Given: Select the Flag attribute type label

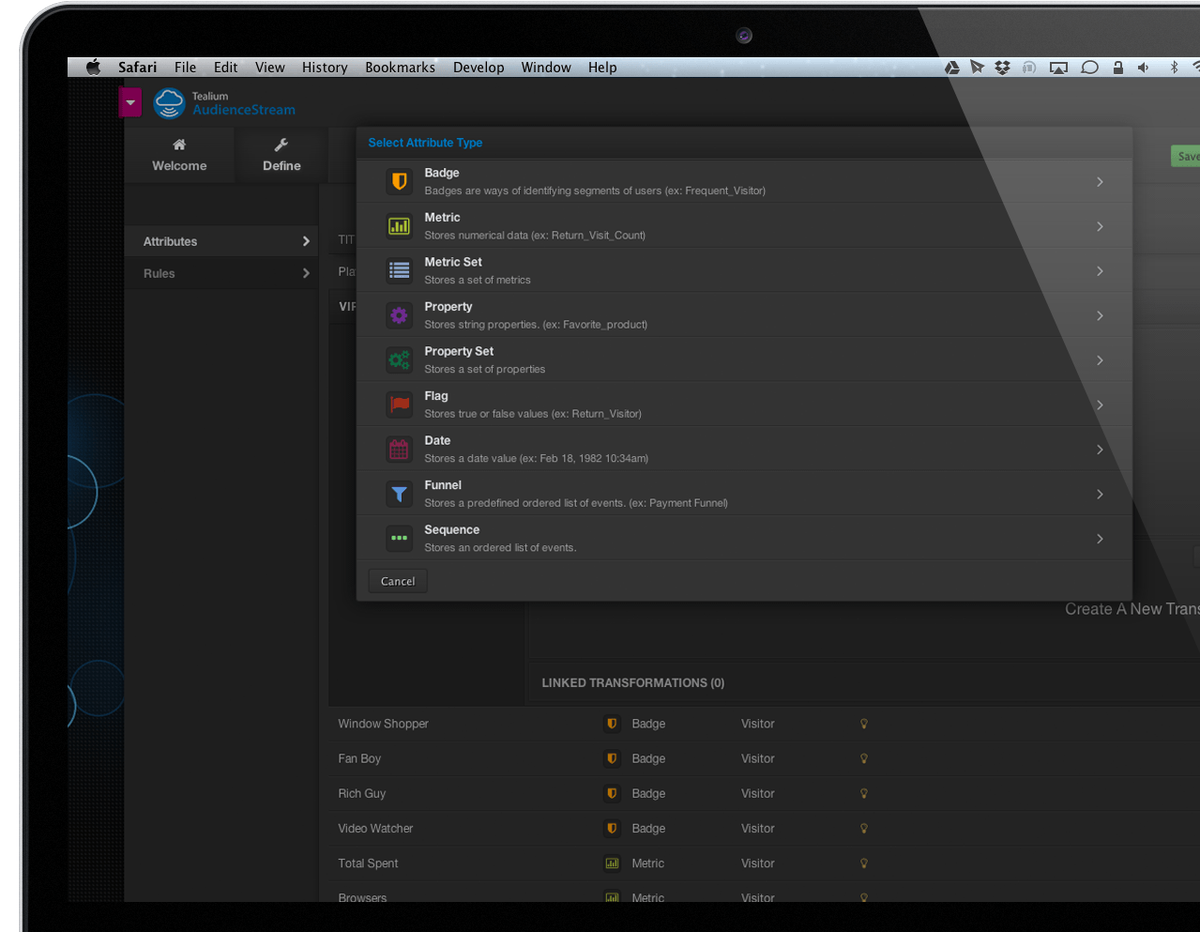Looking at the screenshot, I should [436, 396].
